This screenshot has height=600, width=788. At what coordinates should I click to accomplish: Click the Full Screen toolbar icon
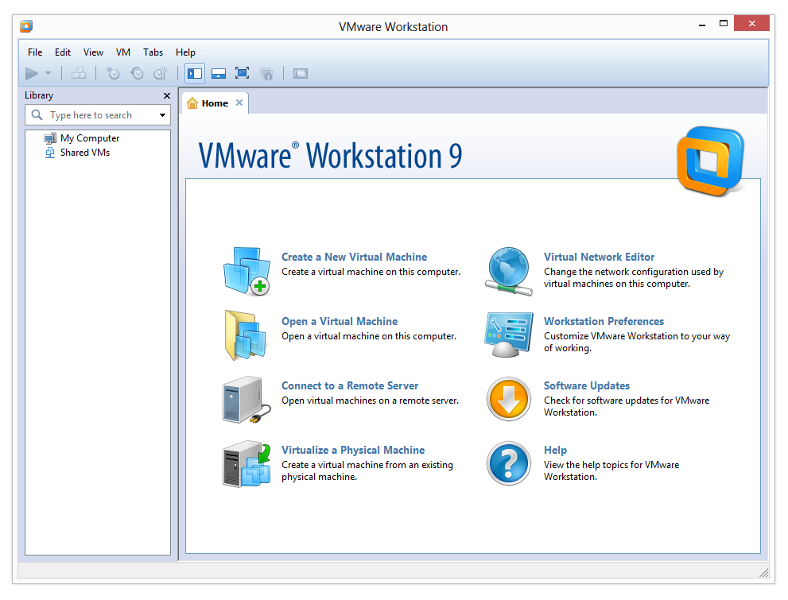pyautogui.click(x=242, y=74)
